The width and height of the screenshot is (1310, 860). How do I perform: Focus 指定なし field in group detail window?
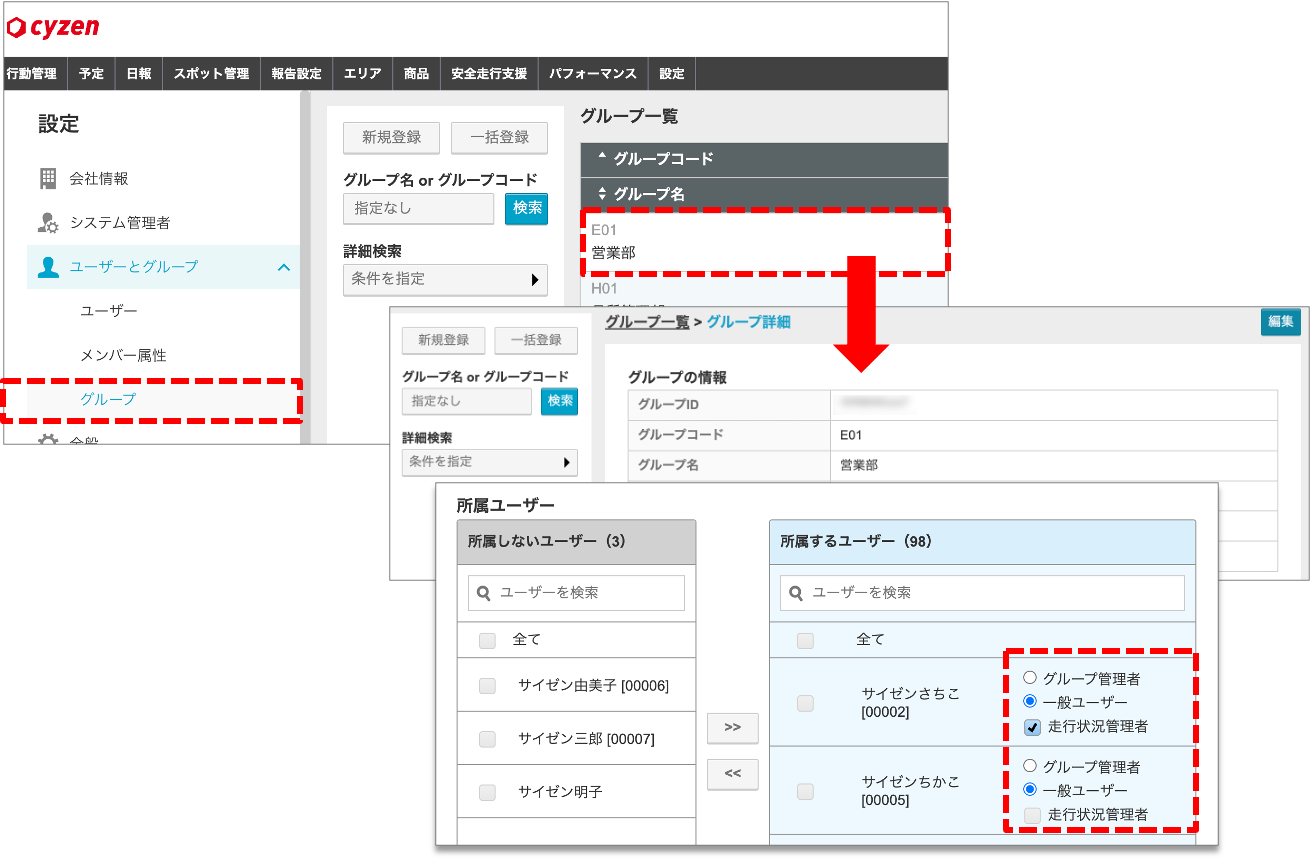(x=467, y=401)
